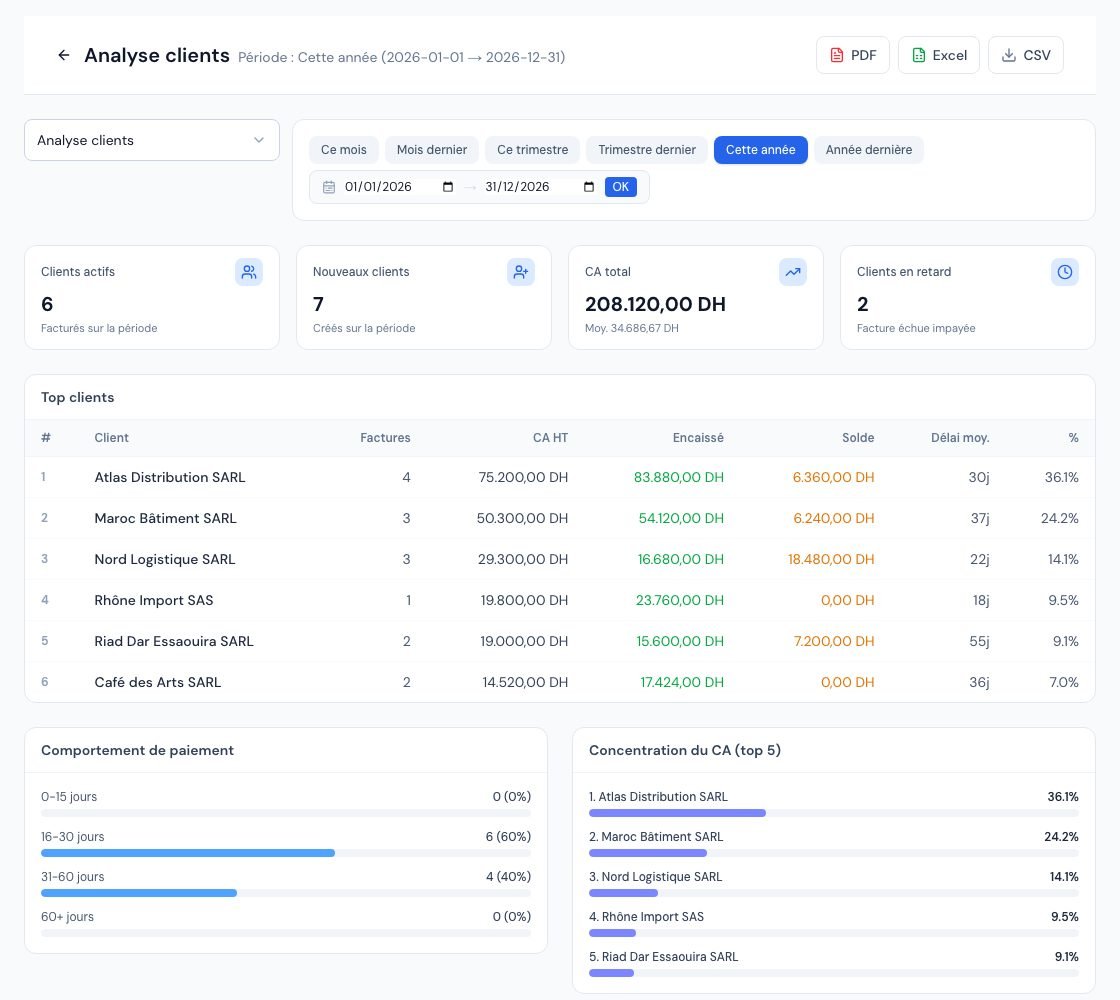Click the 60+ jours label
Screen dimensions: 1120x1000
pos(67,916)
